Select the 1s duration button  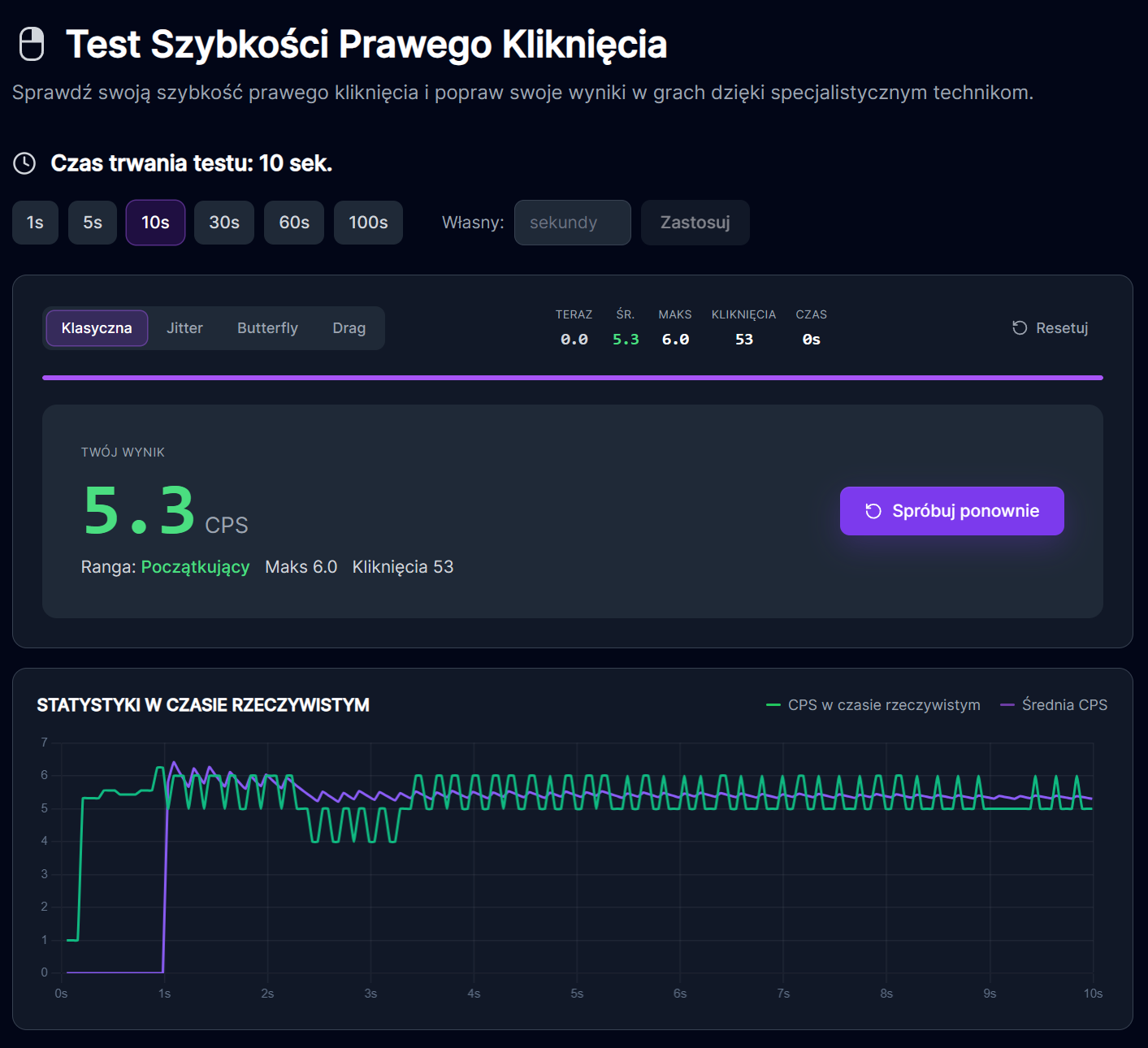(35, 223)
